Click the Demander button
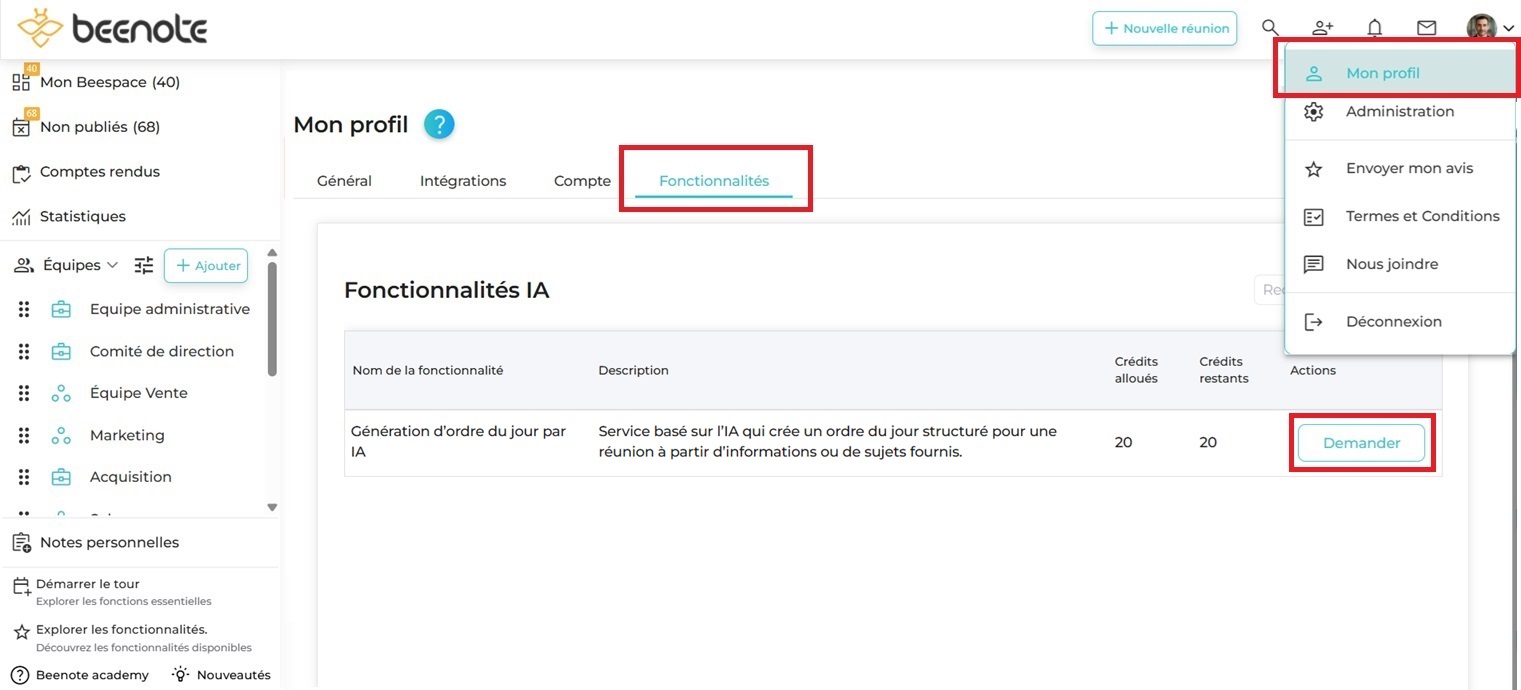Image resolution: width=1521 pixels, height=690 pixels. [1361, 443]
